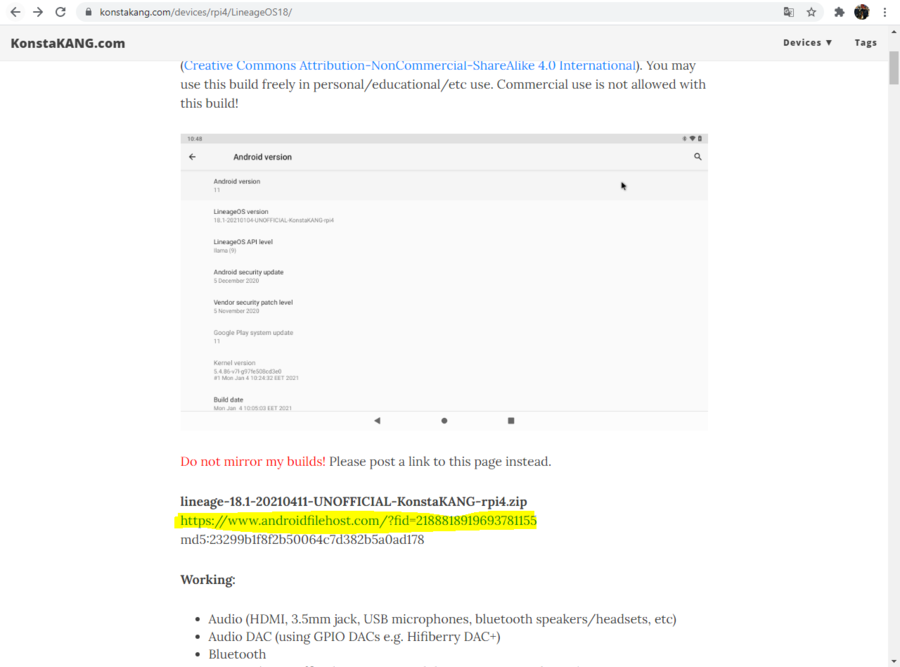The image size is (900, 667).
Task: Click the scrollbar down arrow
Action: [x=894, y=662]
